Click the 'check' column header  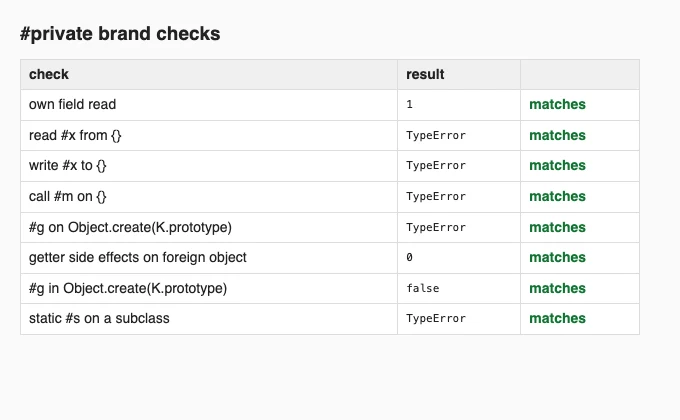pos(209,75)
